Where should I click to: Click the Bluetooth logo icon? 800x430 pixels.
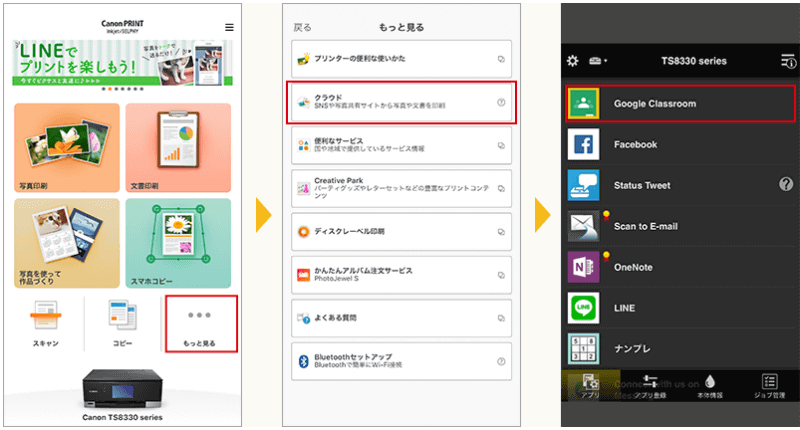[x=304, y=362]
